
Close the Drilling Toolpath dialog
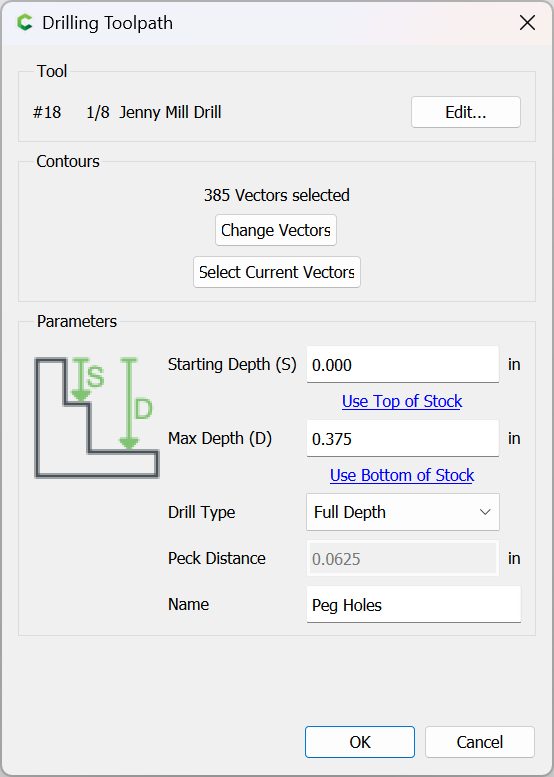click(x=527, y=23)
